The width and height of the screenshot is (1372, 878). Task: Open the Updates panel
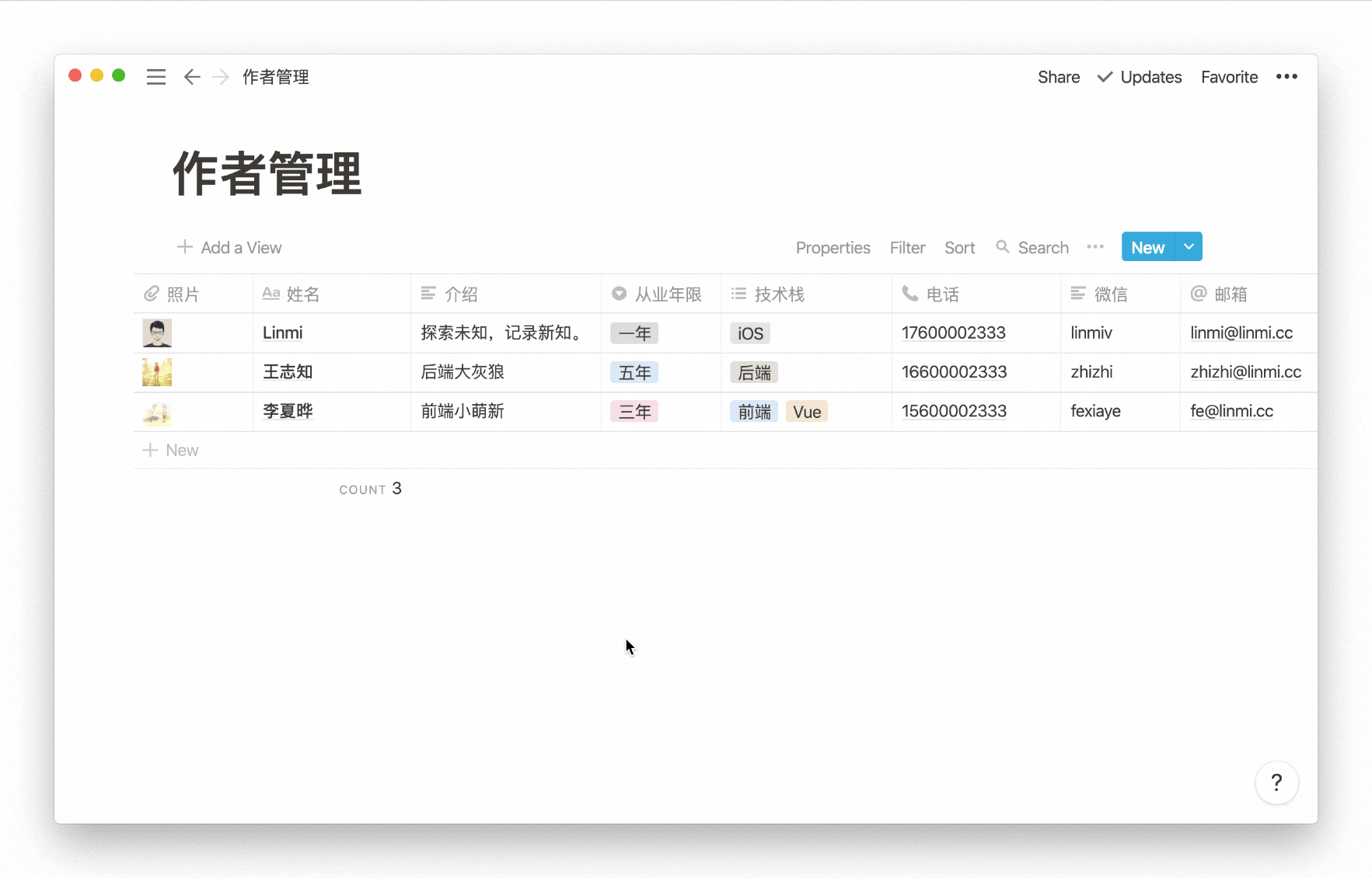(x=1151, y=77)
